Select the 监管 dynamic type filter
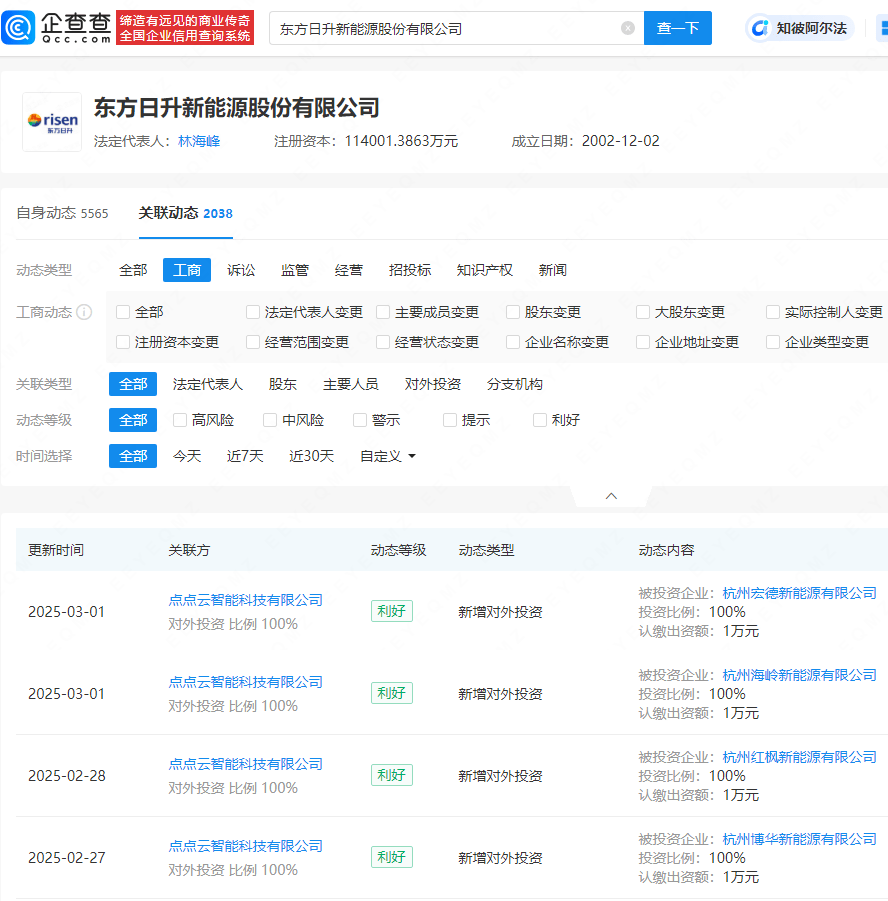The height and width of the screenshot is (901, 888). tap(295, 270)
